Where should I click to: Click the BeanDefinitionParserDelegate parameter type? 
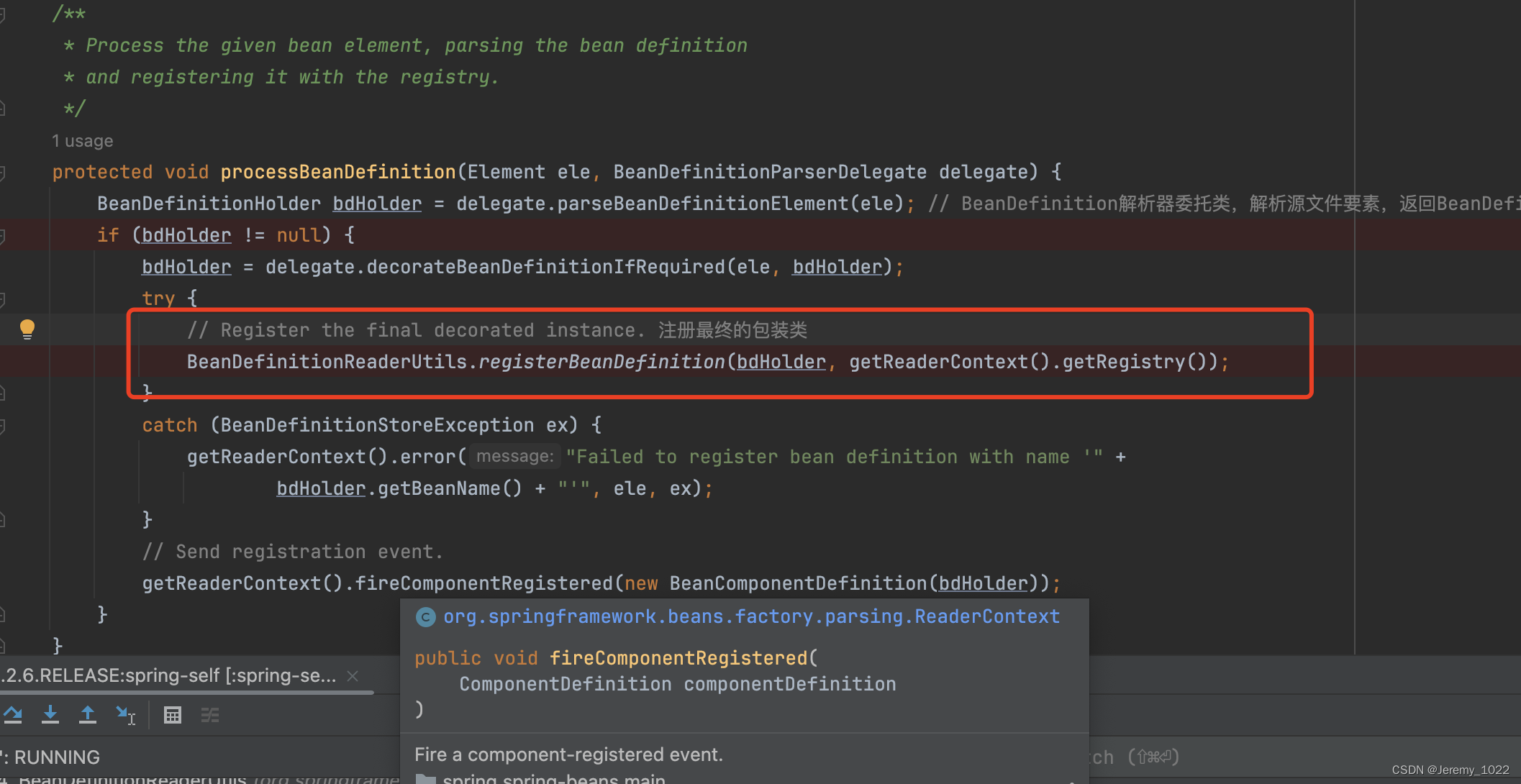pyautogui.click(x=770, y=172)
